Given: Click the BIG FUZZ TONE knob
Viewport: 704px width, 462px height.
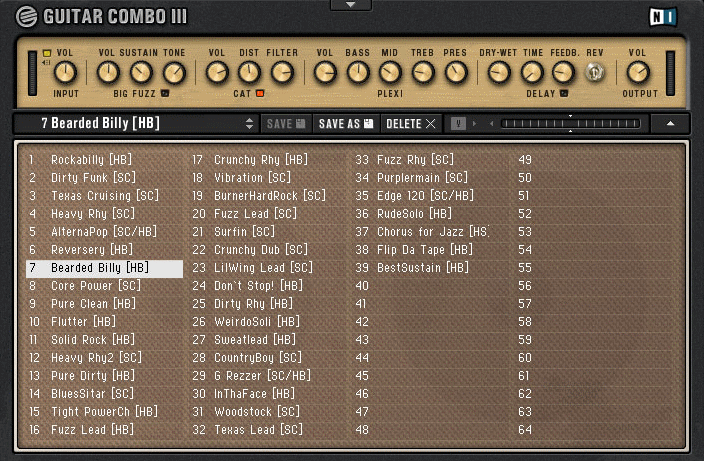Looking at the screenshot, I should [174, 73].
